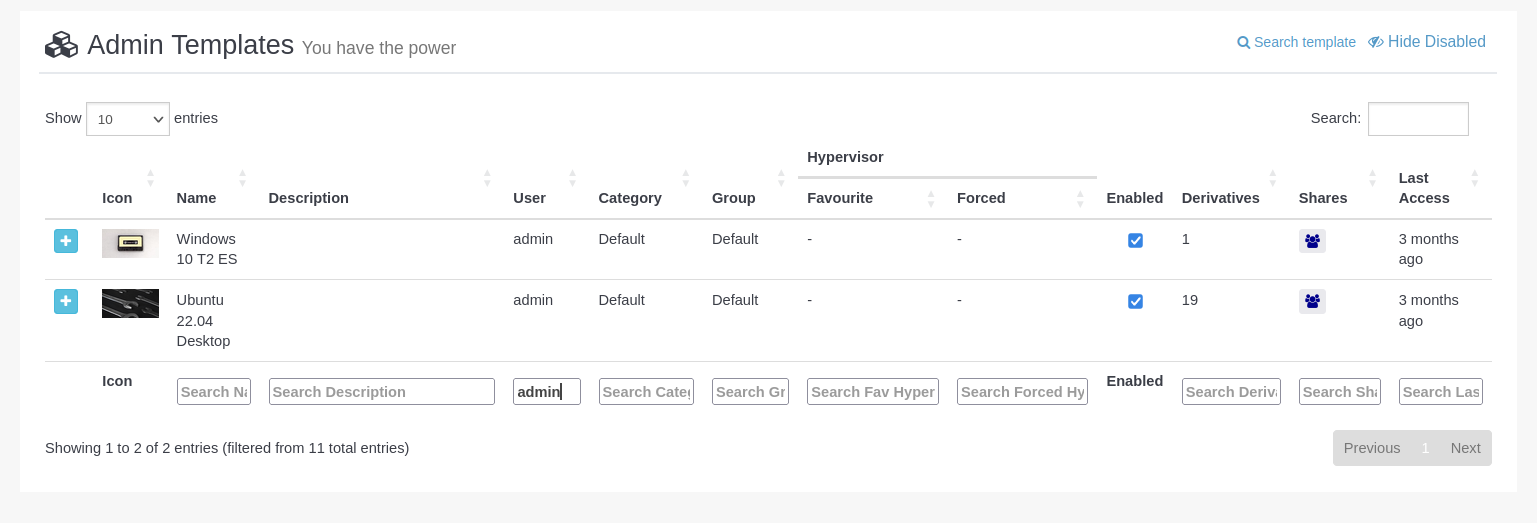Expand the Windows 10 T2 ES row details
The image size is (1537, 523).
click(66, 241)
